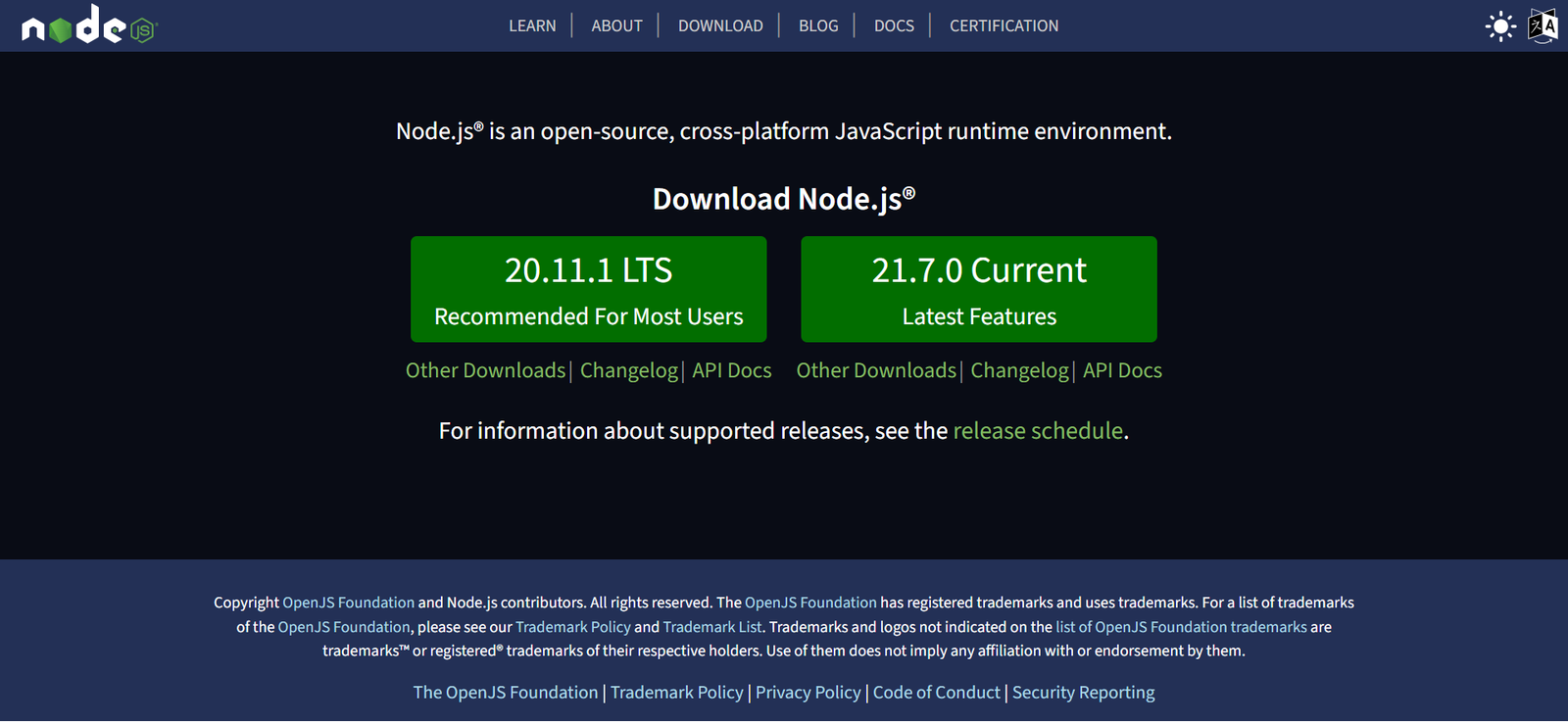The image size is (1568, 723).
Task: Click first OpenJS Foundation copyright link
Action: 349,602
